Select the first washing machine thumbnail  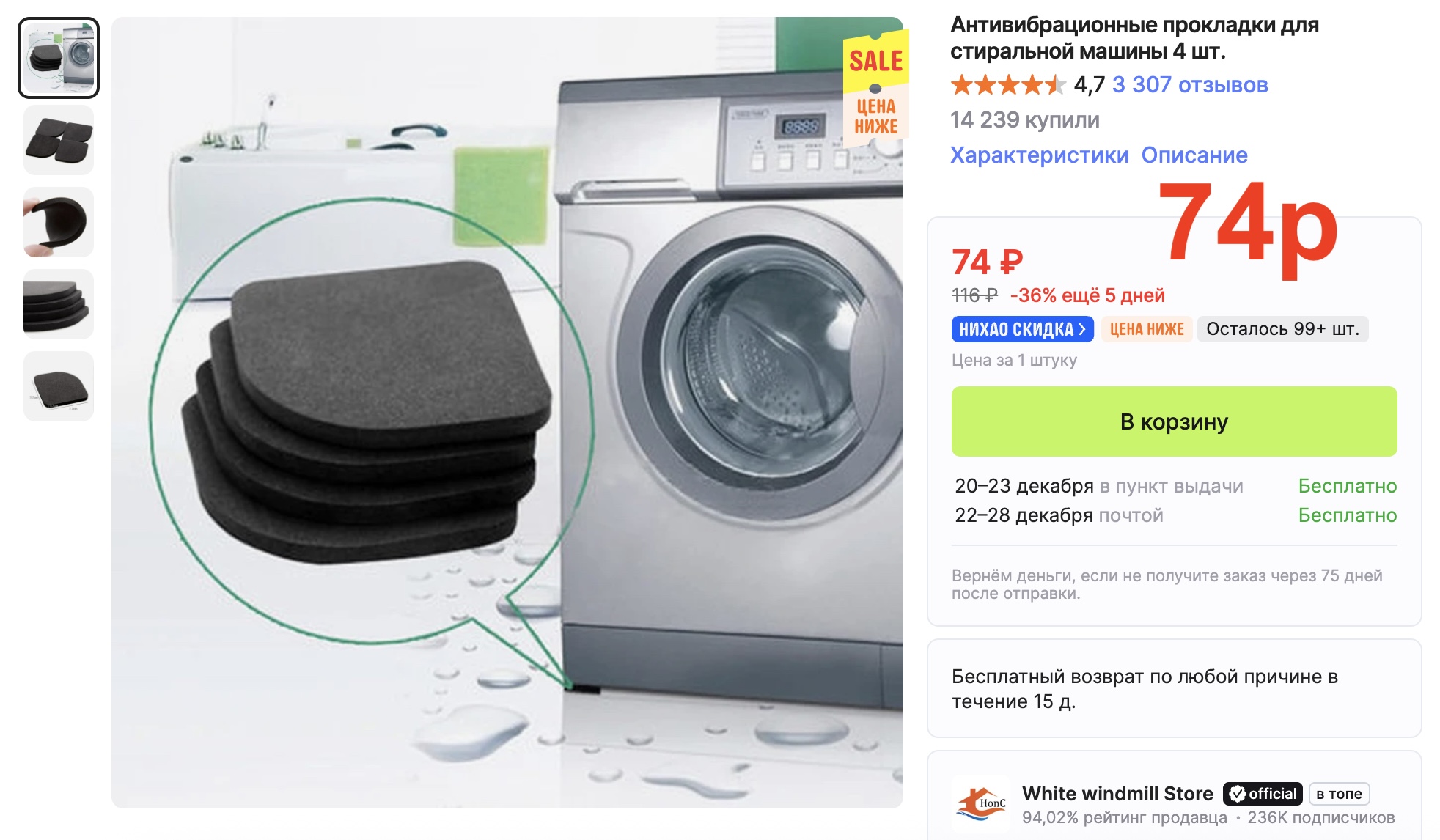[x=59, y=58]
